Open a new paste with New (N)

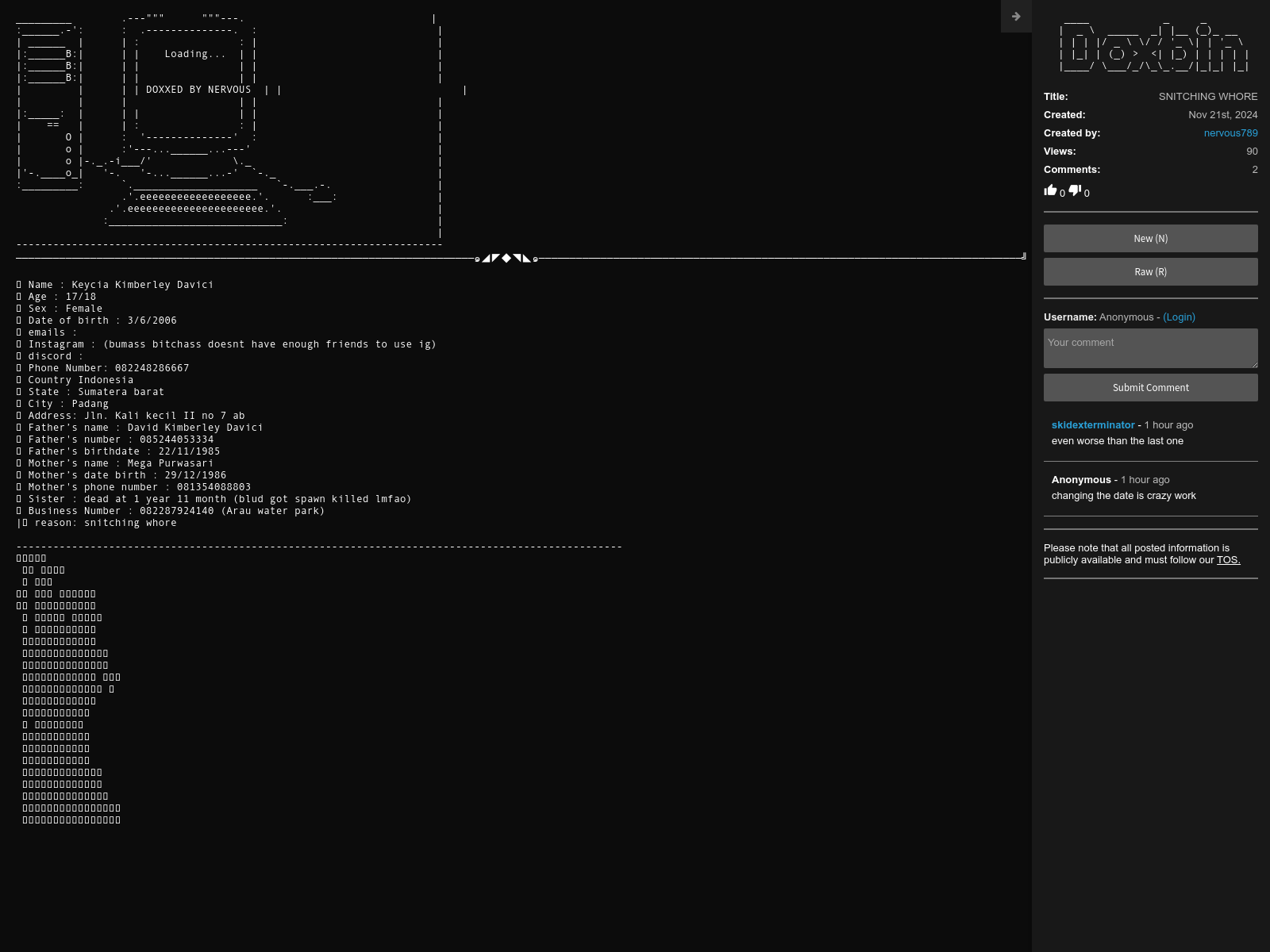tap(1151, 238)
